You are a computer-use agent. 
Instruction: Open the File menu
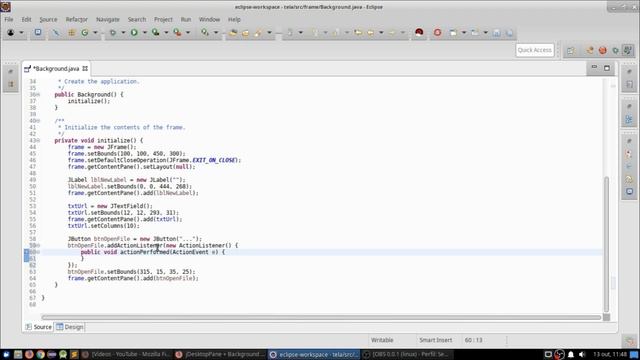(x=9, y=19)
